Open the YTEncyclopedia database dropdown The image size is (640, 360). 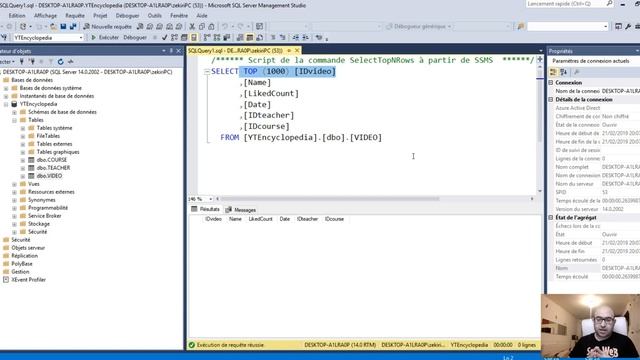[x=81, y=38]
